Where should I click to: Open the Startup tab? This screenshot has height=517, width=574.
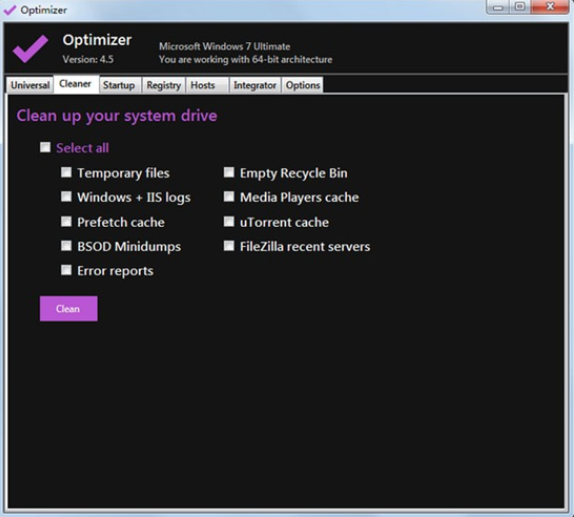pos(119,85)
